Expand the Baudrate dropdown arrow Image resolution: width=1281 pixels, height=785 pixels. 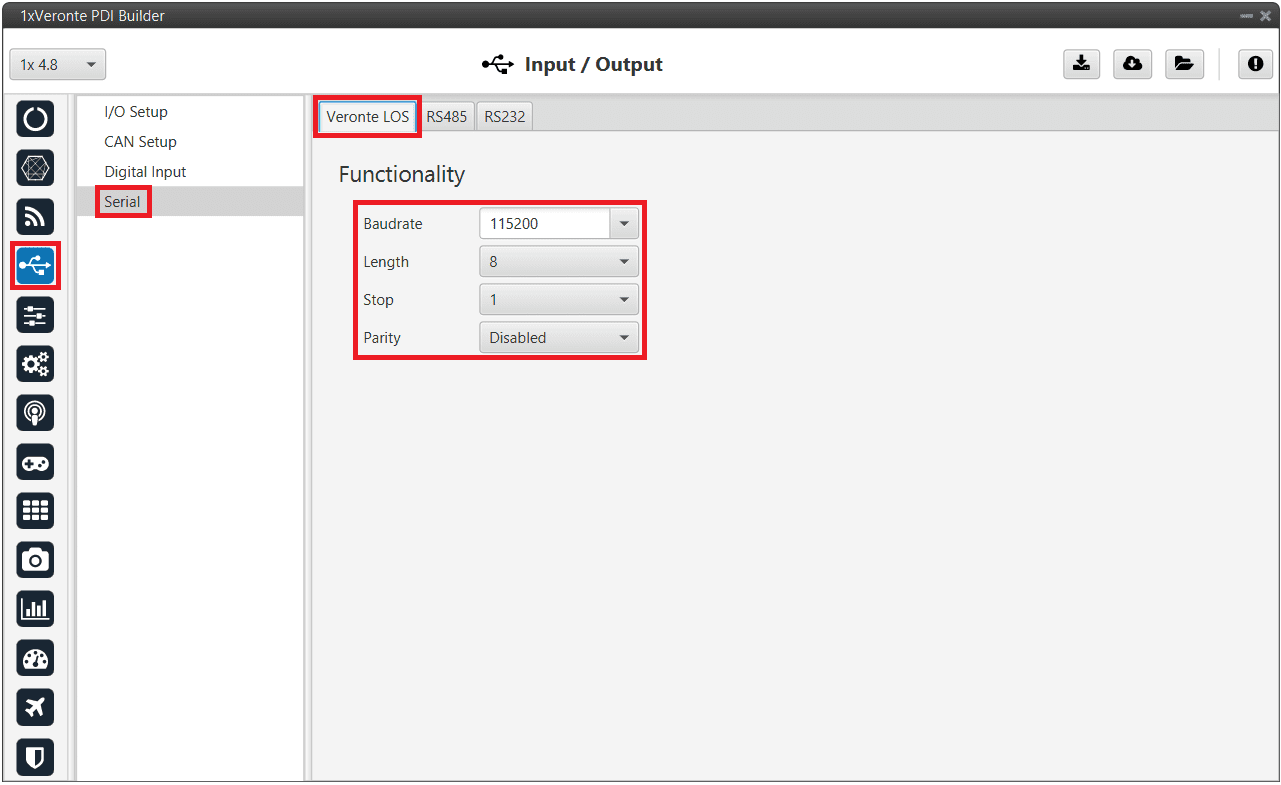pyautogui.click(x=624, y=224)
